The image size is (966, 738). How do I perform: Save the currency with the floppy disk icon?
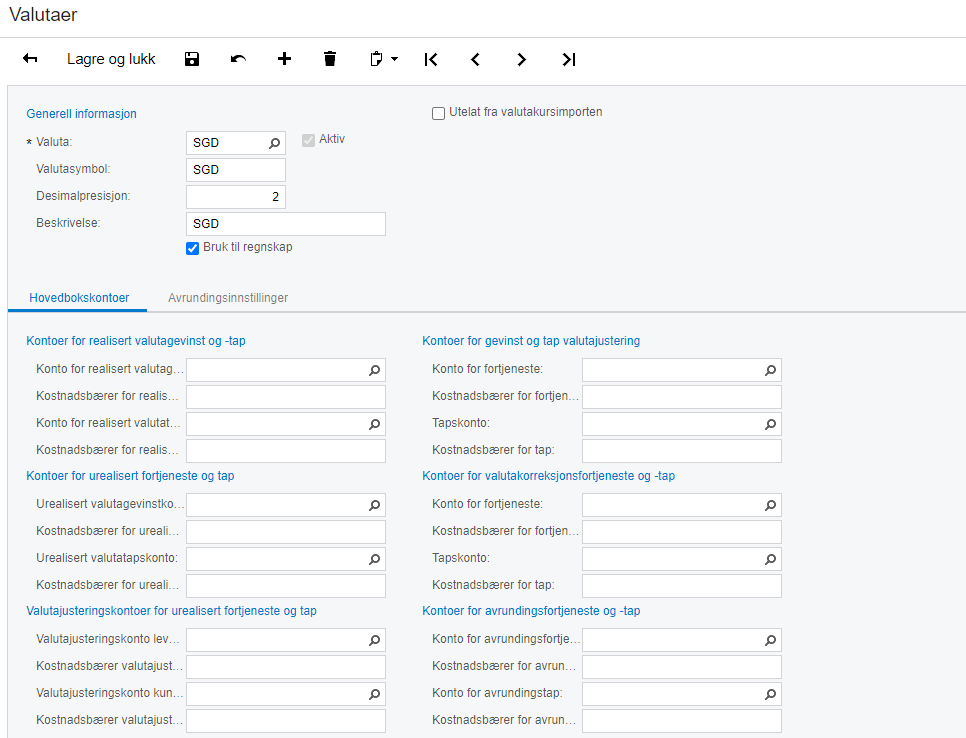(192, 59)
